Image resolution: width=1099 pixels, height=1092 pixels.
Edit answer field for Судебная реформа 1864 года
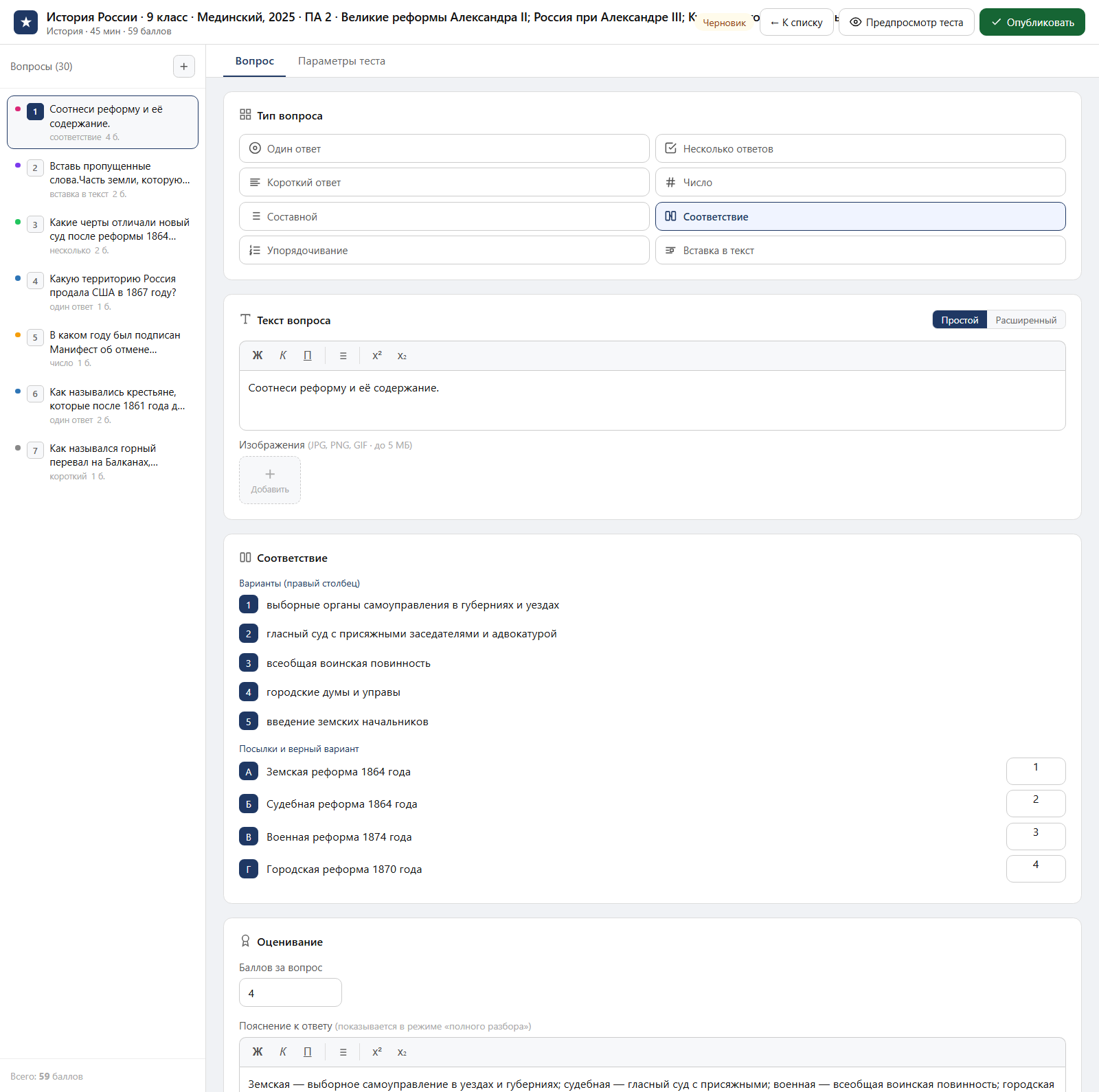pyautogui.click(x=1036, y=804)
